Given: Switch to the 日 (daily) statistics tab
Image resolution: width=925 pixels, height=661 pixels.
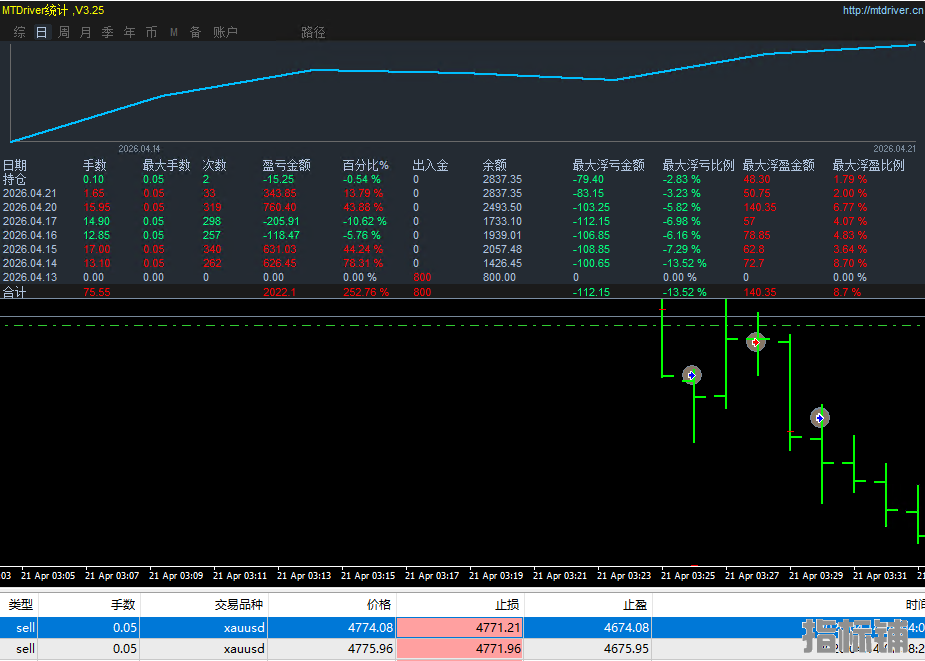Looking at the screenshot, I should tap(41, 32).
